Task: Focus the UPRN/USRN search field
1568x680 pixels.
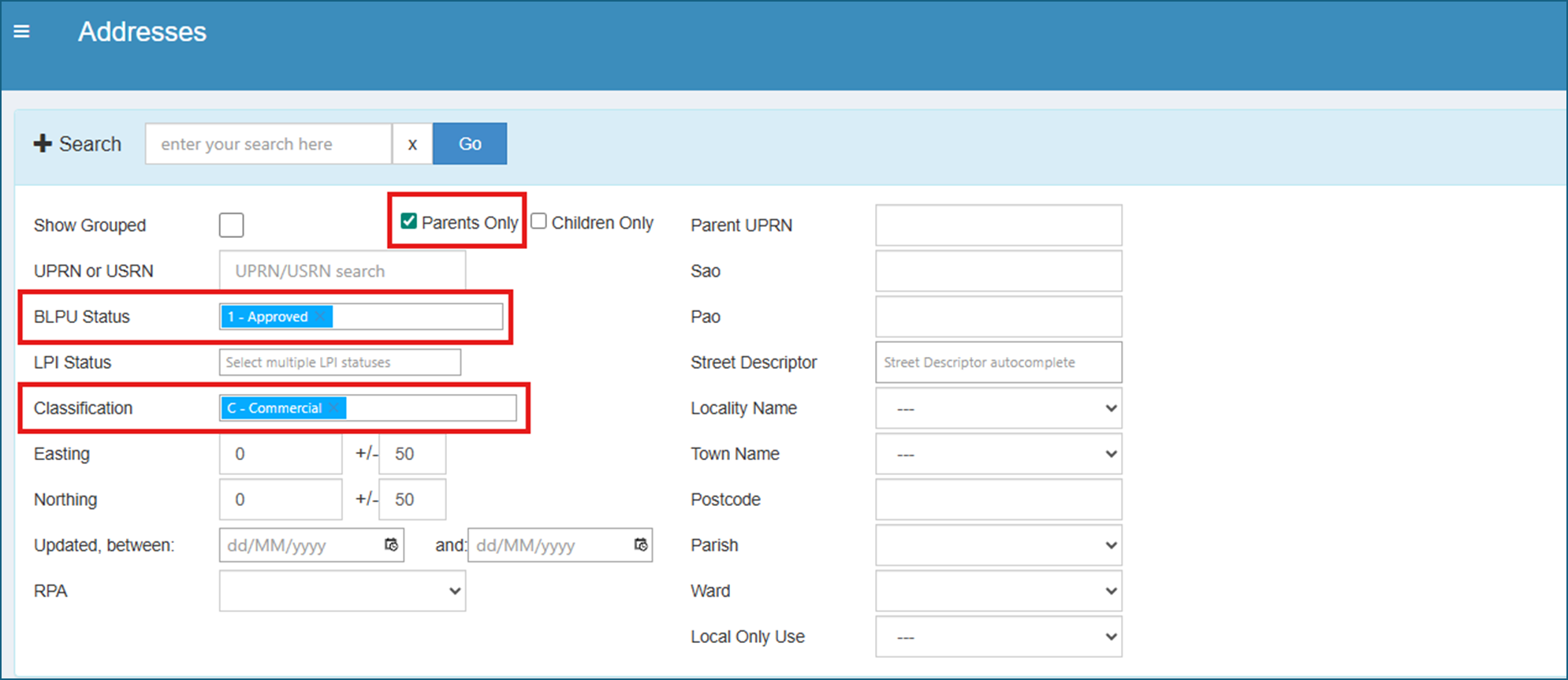Action: 342,271
